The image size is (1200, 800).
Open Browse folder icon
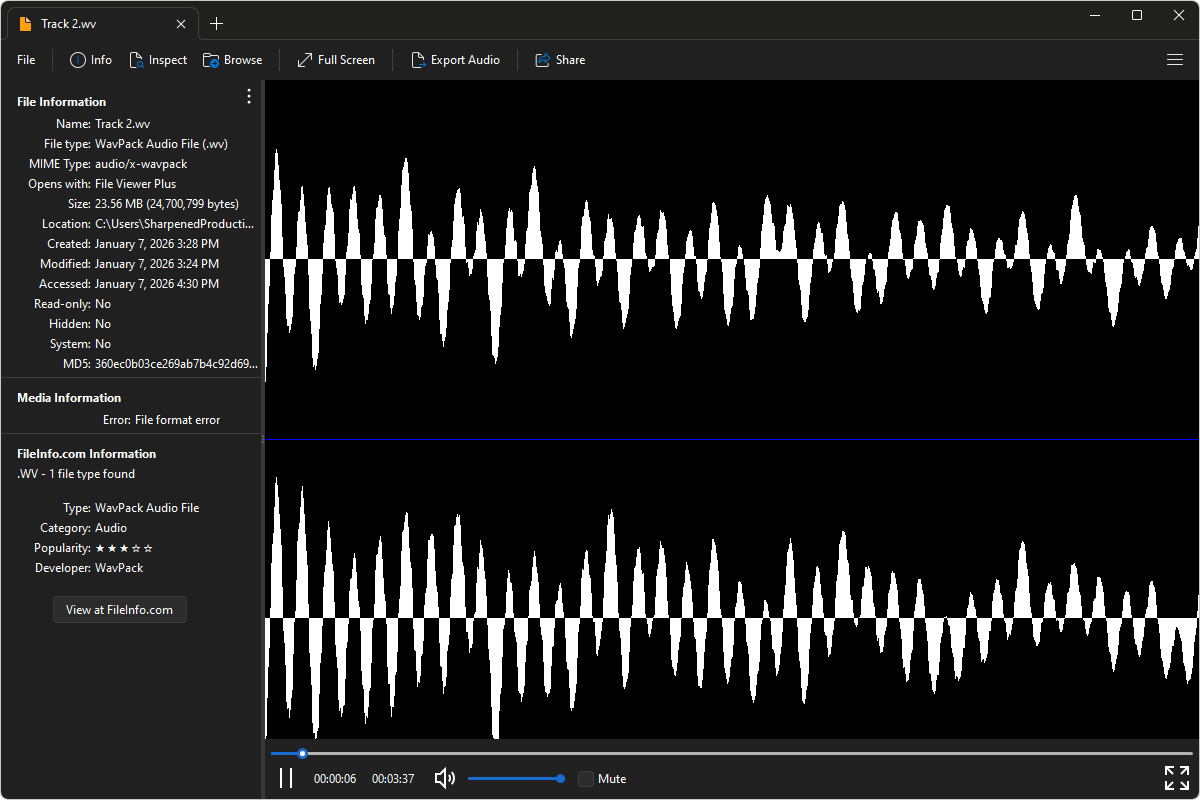(211, 60)
